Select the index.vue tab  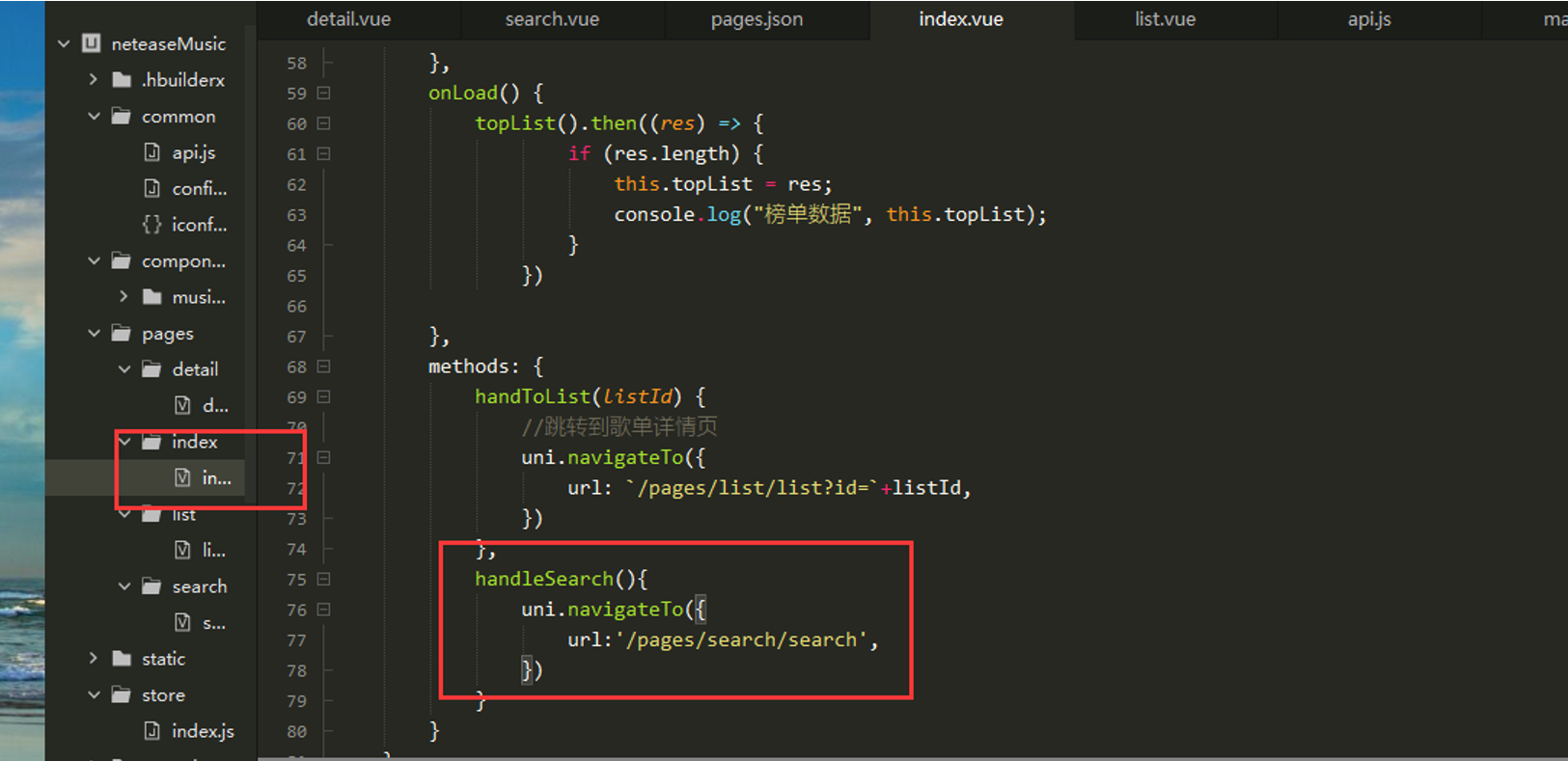click(x=961, y=19)
